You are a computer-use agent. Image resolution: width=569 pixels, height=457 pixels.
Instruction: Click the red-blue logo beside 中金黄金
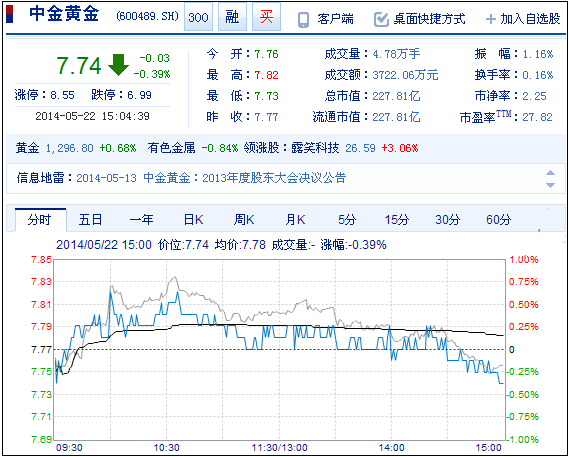pyautogui.click(x=10, y=14)
